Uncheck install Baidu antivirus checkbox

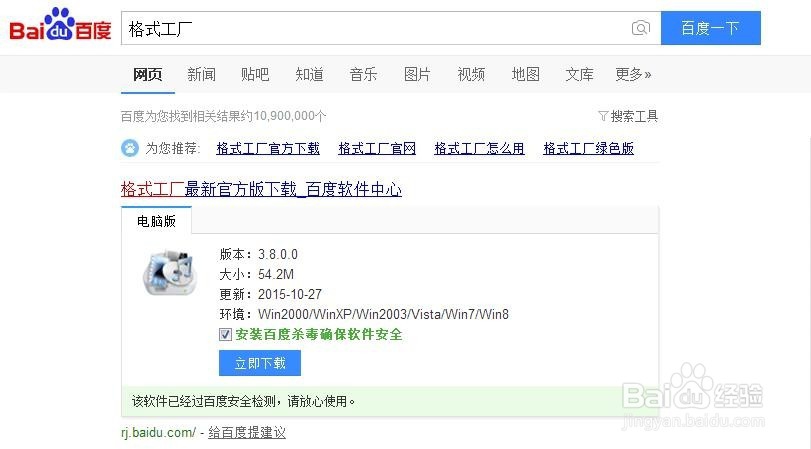coord(225,335)
